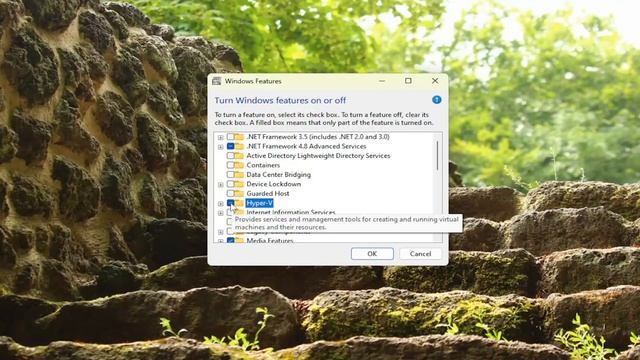640x360 pixels.
Task: Enable the Containers feature checkbox
Action: [230, 165]
